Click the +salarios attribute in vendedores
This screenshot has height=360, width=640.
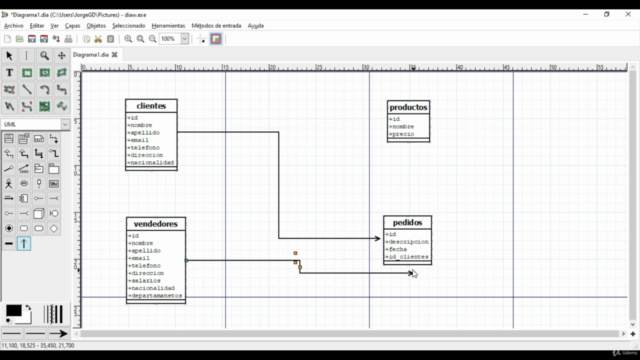point(144,281)
